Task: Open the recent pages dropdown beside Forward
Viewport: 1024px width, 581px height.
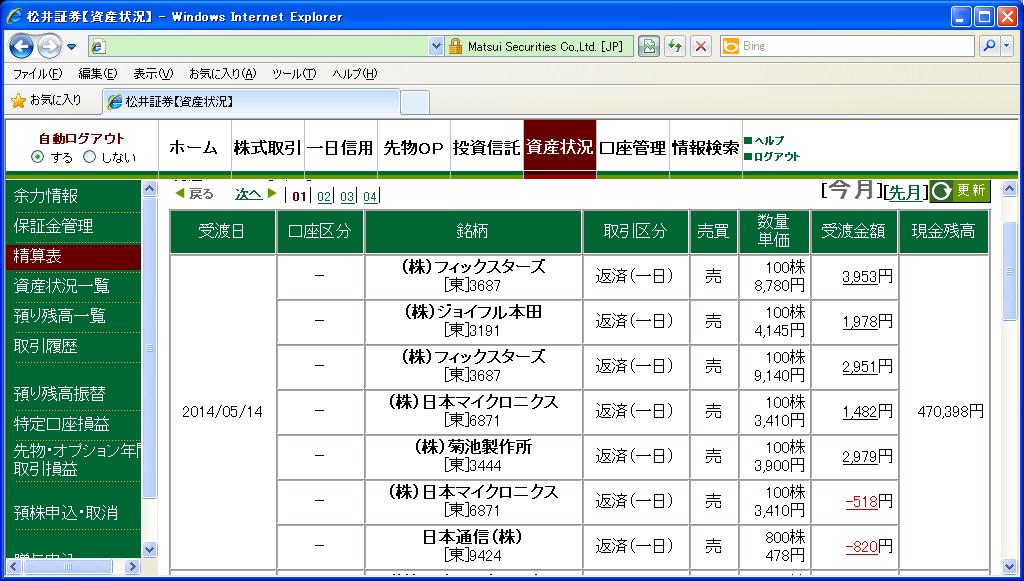Action: coord(71,47)
